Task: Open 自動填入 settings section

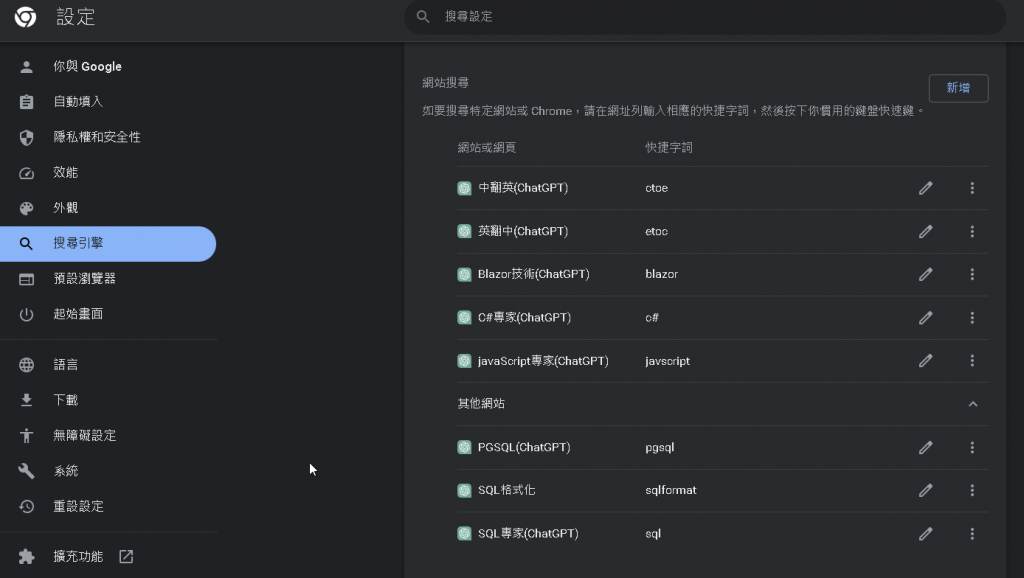Action: click(x=108, y=101)
